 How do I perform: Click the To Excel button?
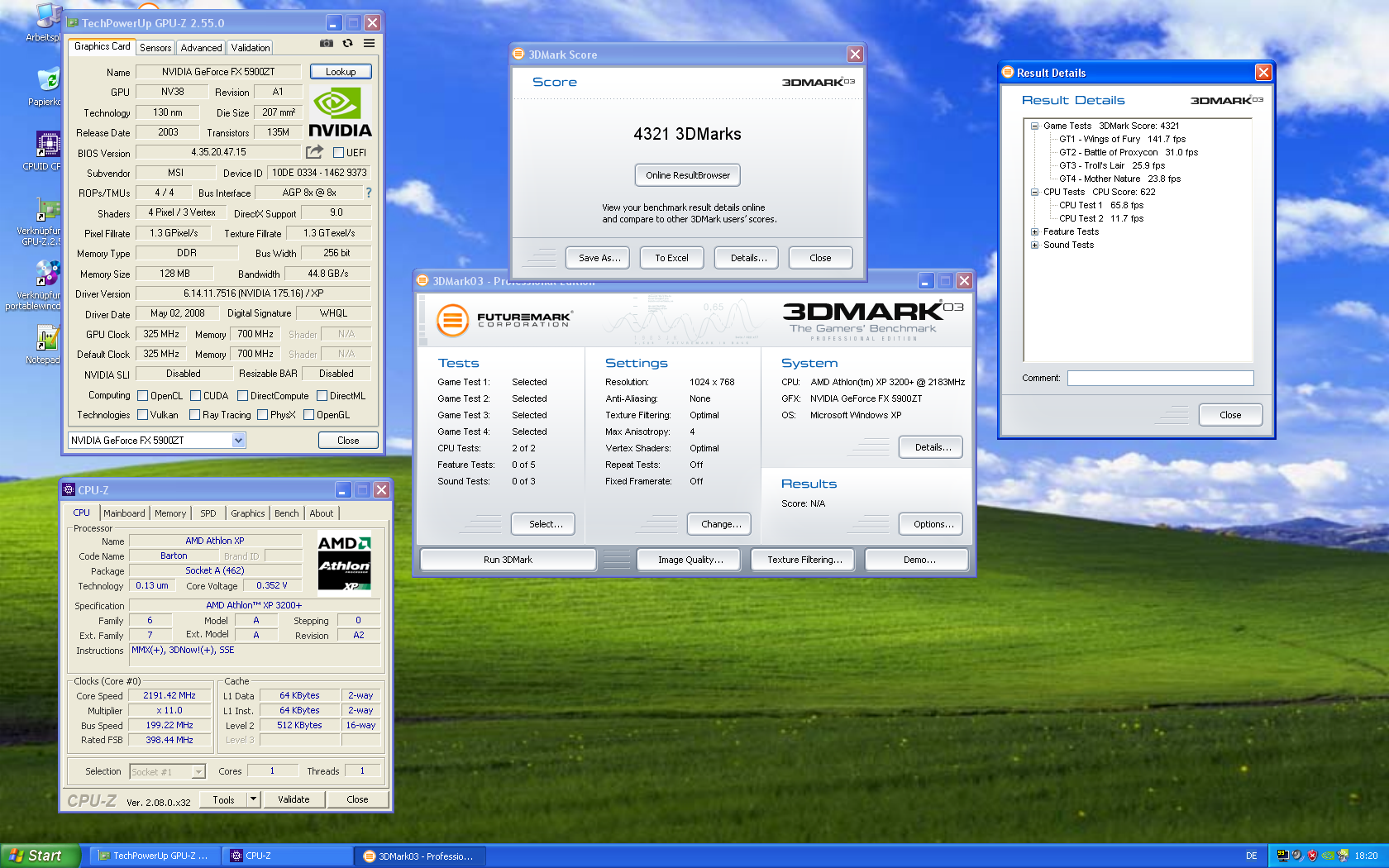click(671, 258)
